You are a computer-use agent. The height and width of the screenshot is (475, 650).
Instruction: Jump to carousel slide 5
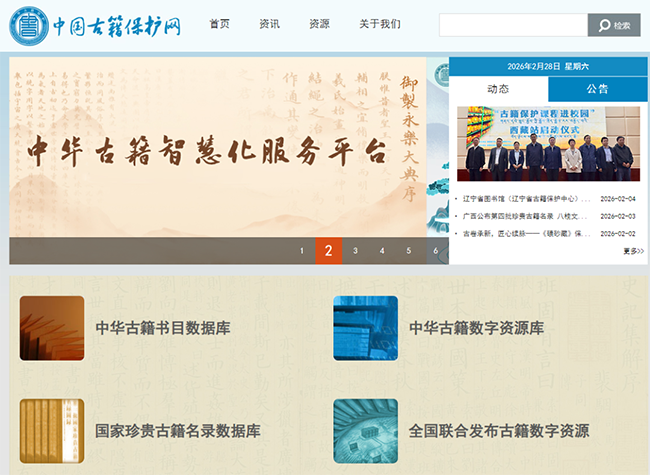tap(408, 251)
